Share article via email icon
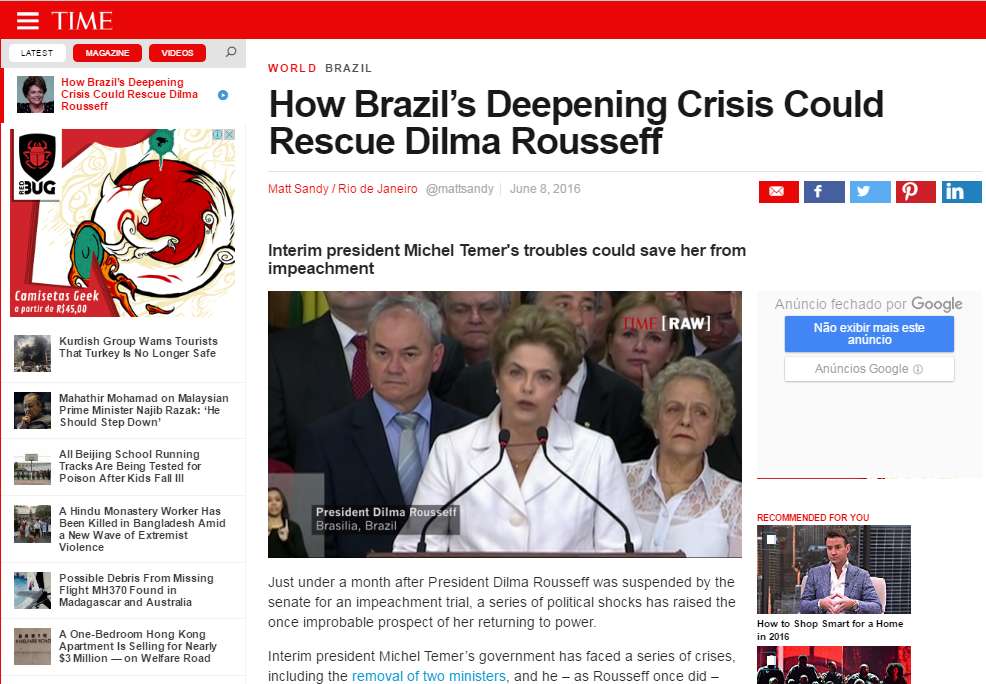This screenshot has height=684, width=986. point(778,192)
